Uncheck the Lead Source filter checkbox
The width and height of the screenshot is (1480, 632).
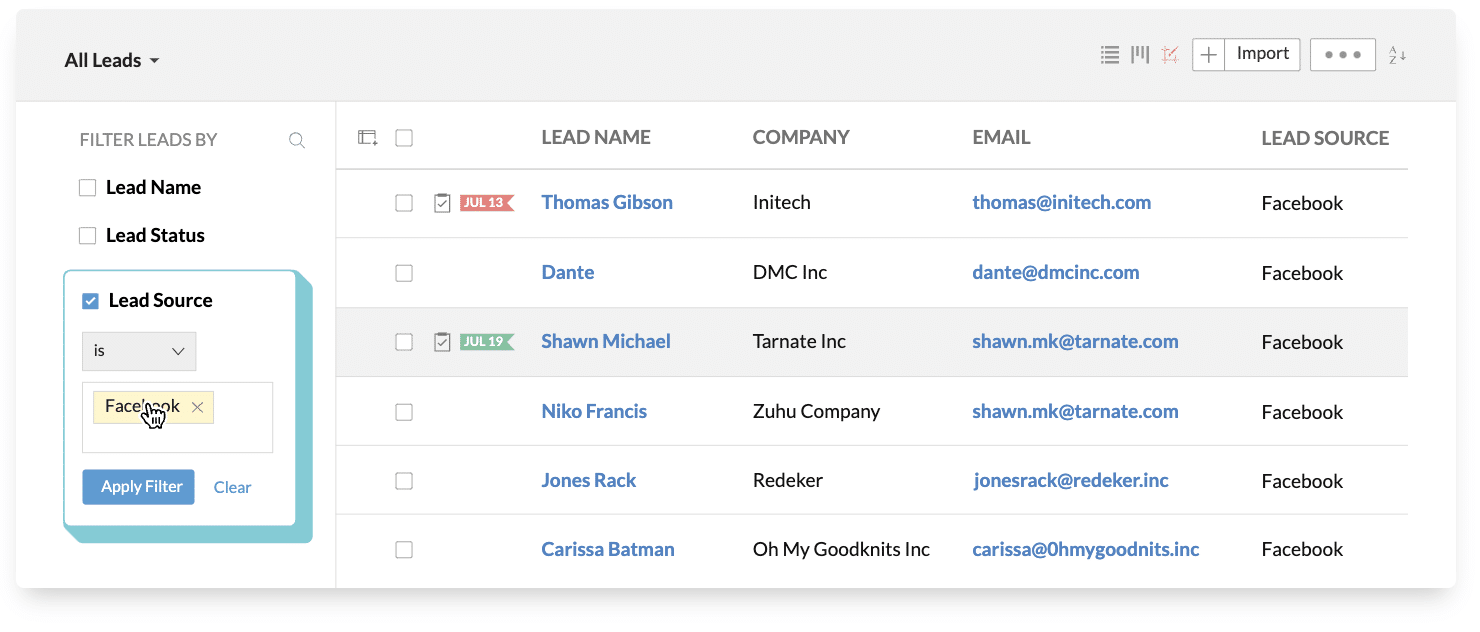pos(91,301)
